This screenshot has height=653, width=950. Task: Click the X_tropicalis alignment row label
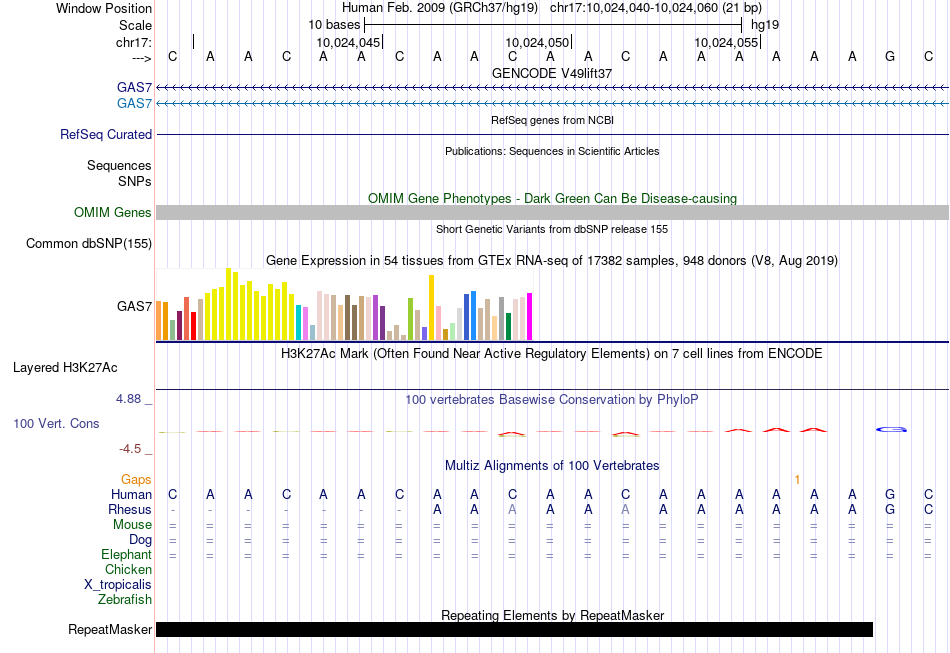click(x=118, y=585)
